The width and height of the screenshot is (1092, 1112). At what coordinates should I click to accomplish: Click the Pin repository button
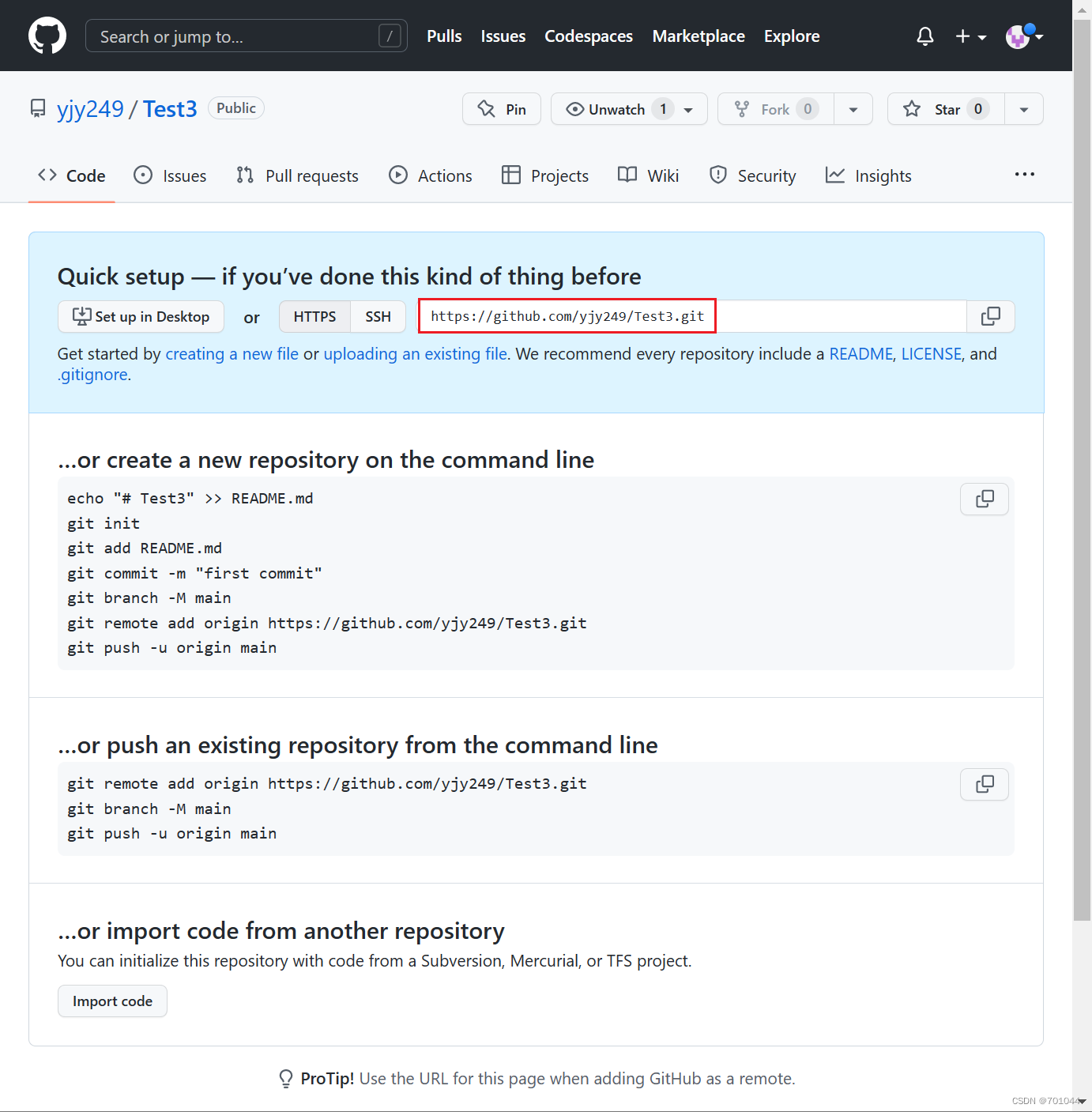[x=502, y=109]
